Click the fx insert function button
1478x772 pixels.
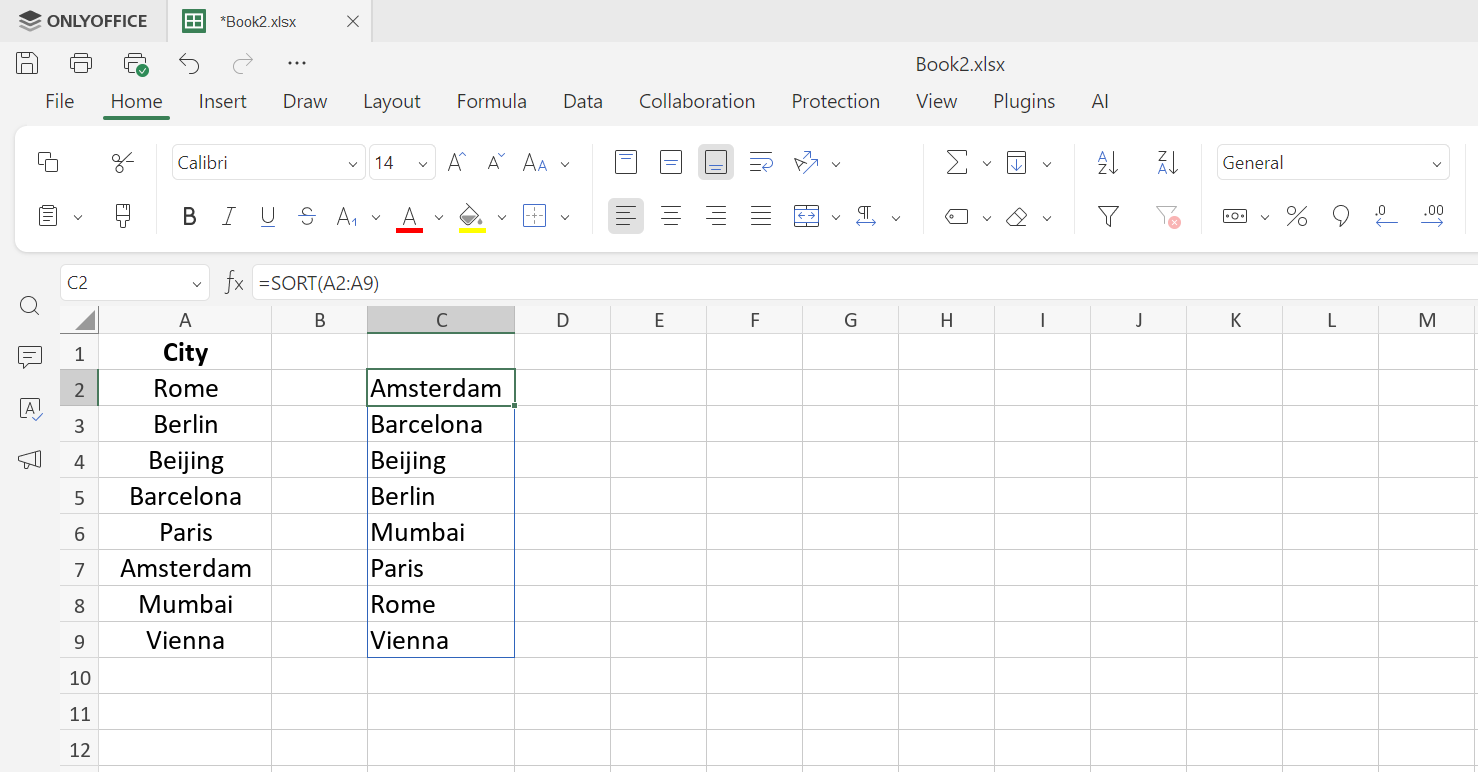pos(234,283)
